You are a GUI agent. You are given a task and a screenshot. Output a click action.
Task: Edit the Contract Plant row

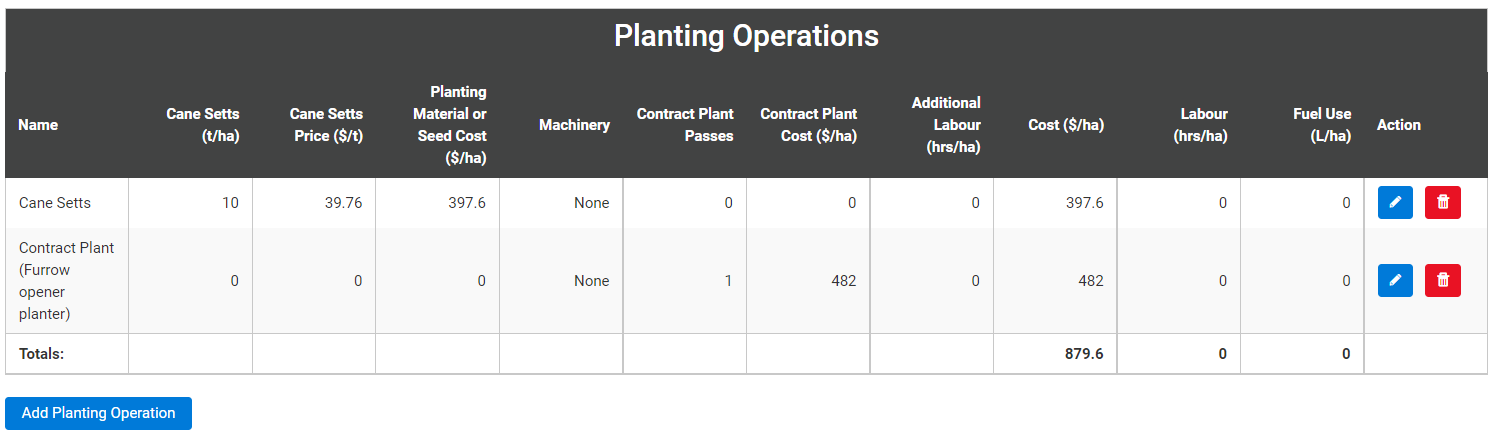click(1395, 281)
